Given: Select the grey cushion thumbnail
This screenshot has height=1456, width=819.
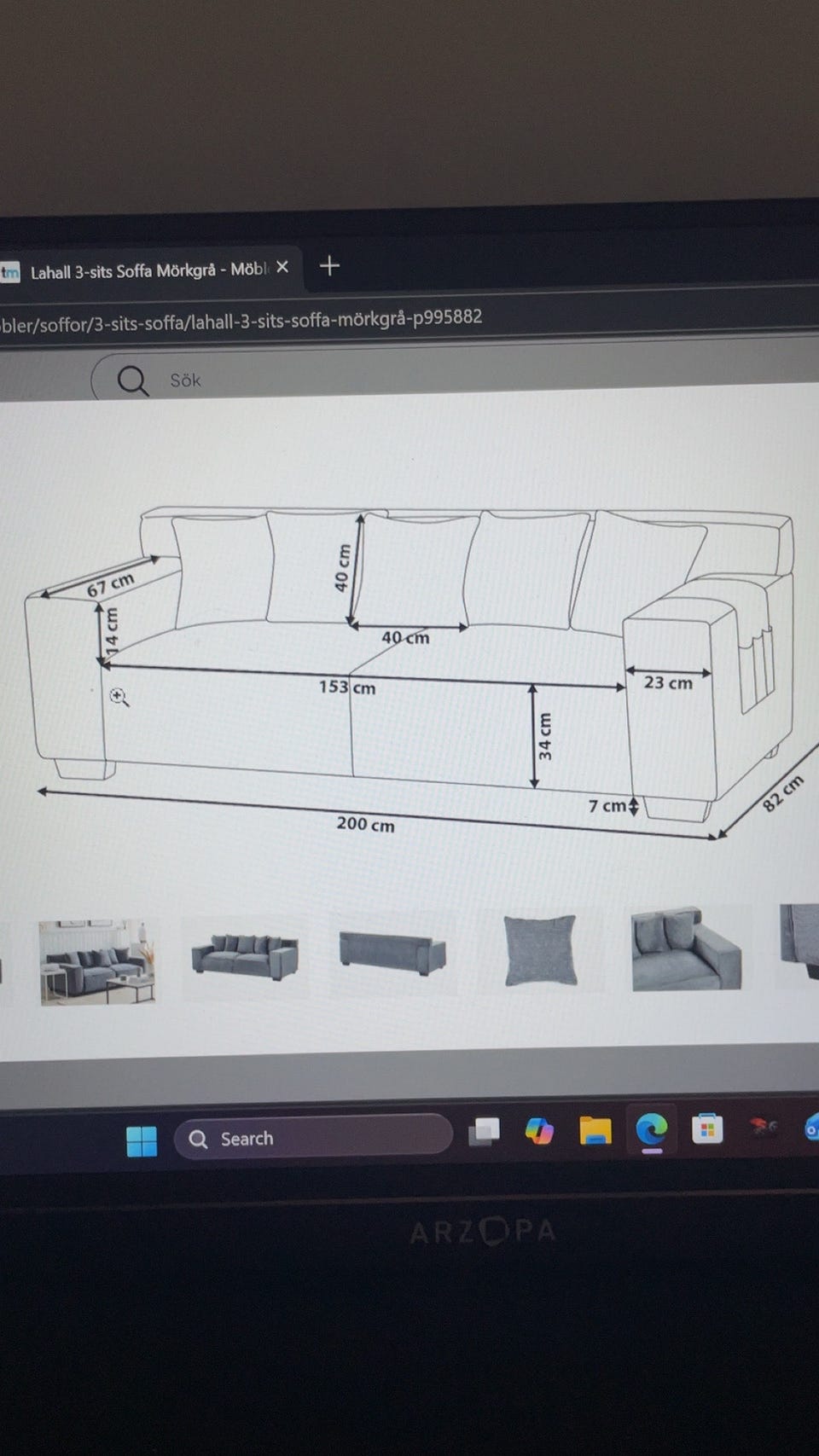Looking at the screenshot, I should (x=541, y=948).
